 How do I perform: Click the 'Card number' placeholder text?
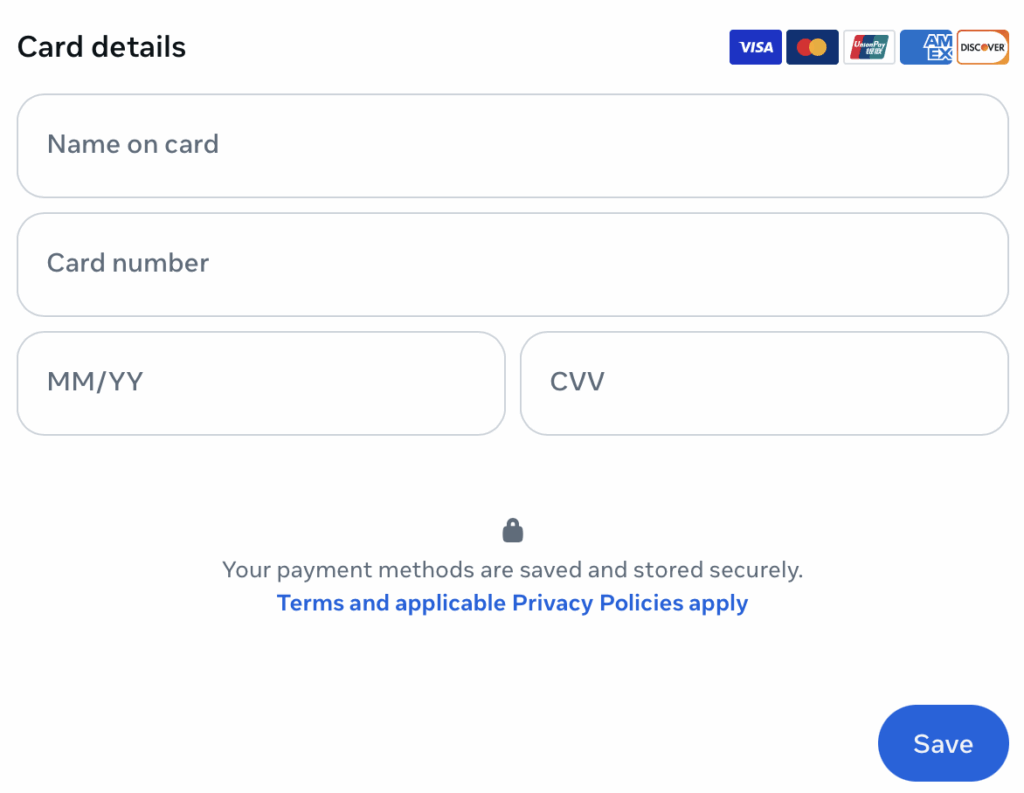pyautogui.click(x=128, y=263)
